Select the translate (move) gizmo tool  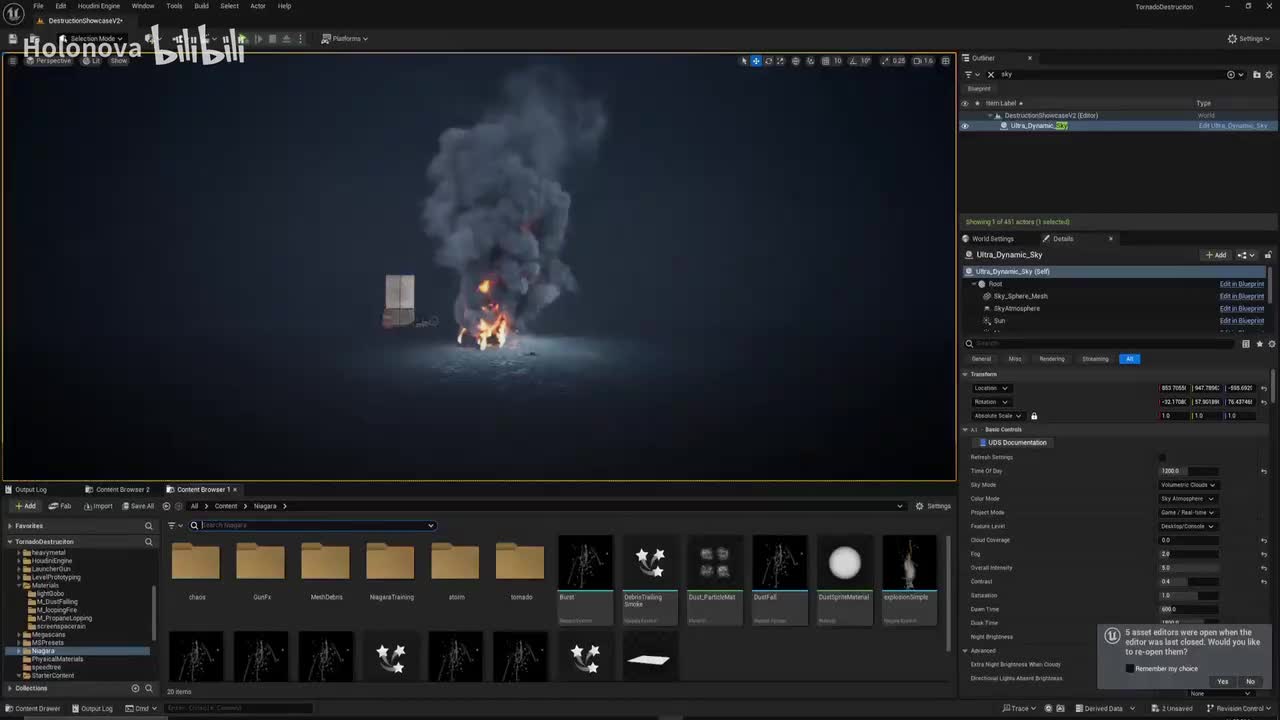click(x=756, y=61)
